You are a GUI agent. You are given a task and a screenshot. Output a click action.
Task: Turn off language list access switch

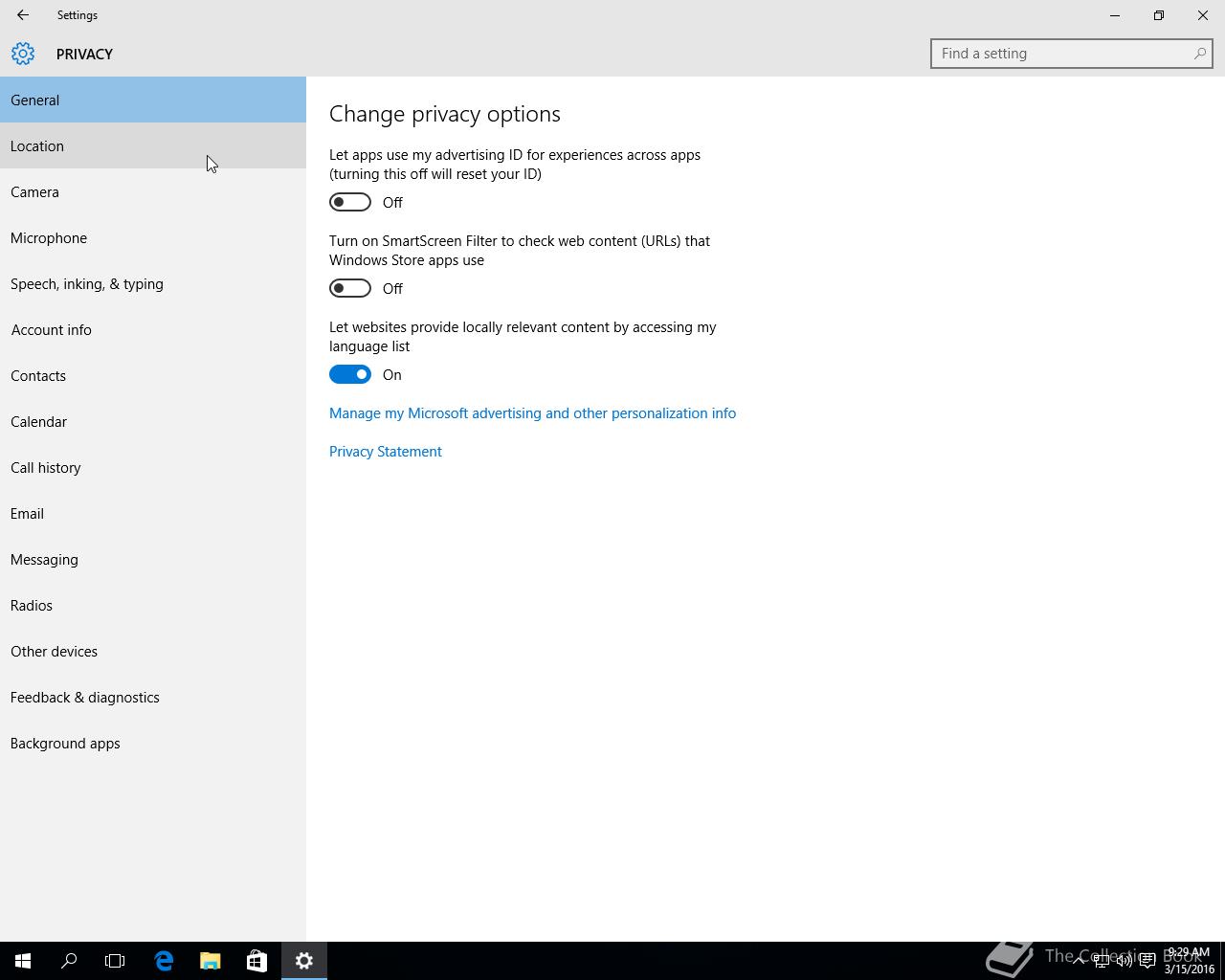click(x=350, y=374)
